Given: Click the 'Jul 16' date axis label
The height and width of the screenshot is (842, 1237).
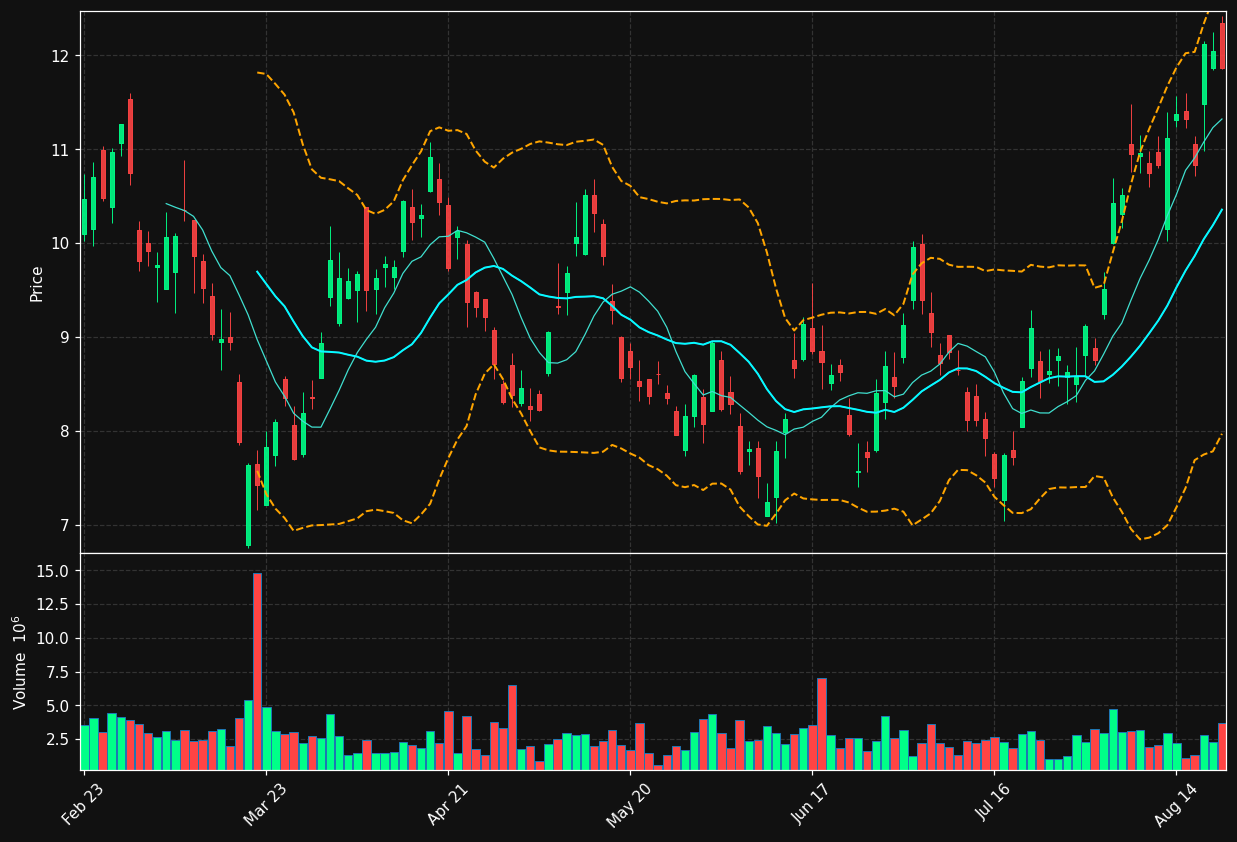Looking at the screenshot, I should [993, 803].
